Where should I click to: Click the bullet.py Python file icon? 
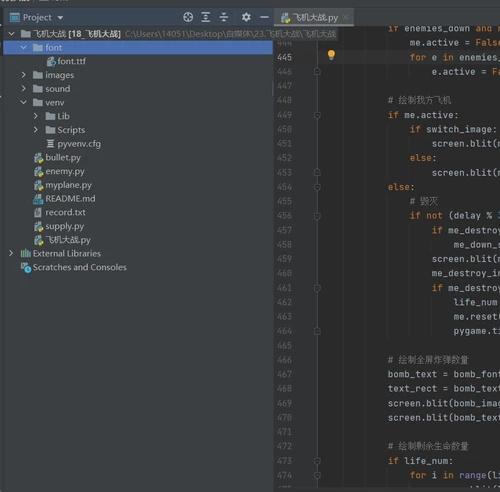click(39, 158)
